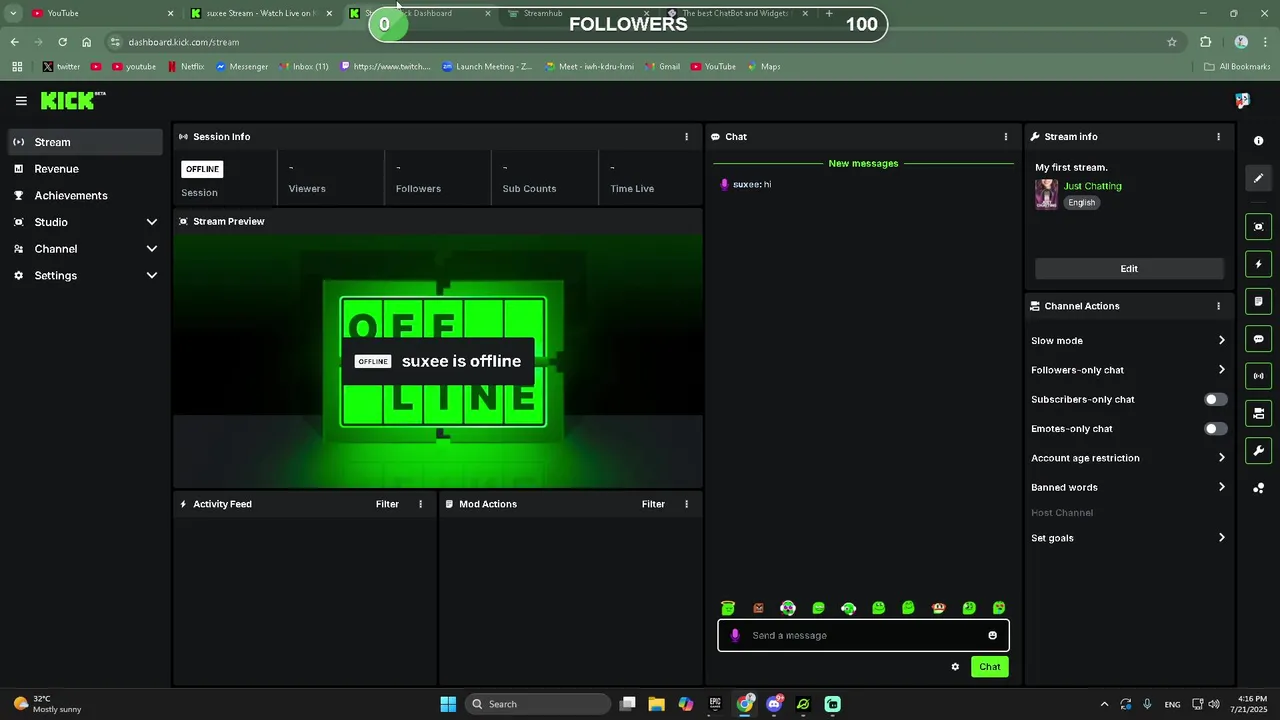Open user profile avatar at top right
Screen dimensions: 1280x720
[1242, 100]
